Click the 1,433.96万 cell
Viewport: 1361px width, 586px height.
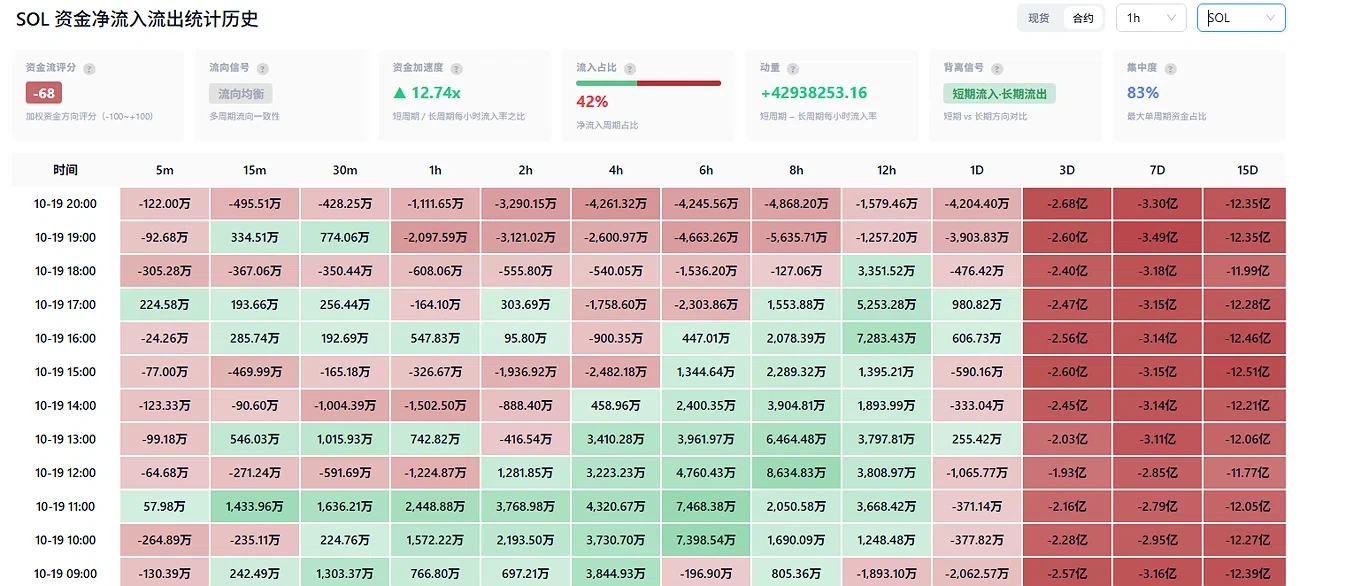pyautogui.click(x=255, y=507)
